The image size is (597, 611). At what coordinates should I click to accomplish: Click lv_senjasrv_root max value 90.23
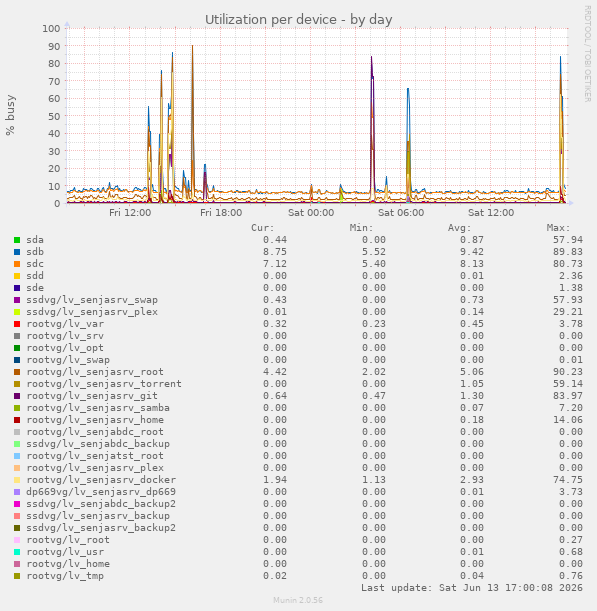(x=568, y=372)
